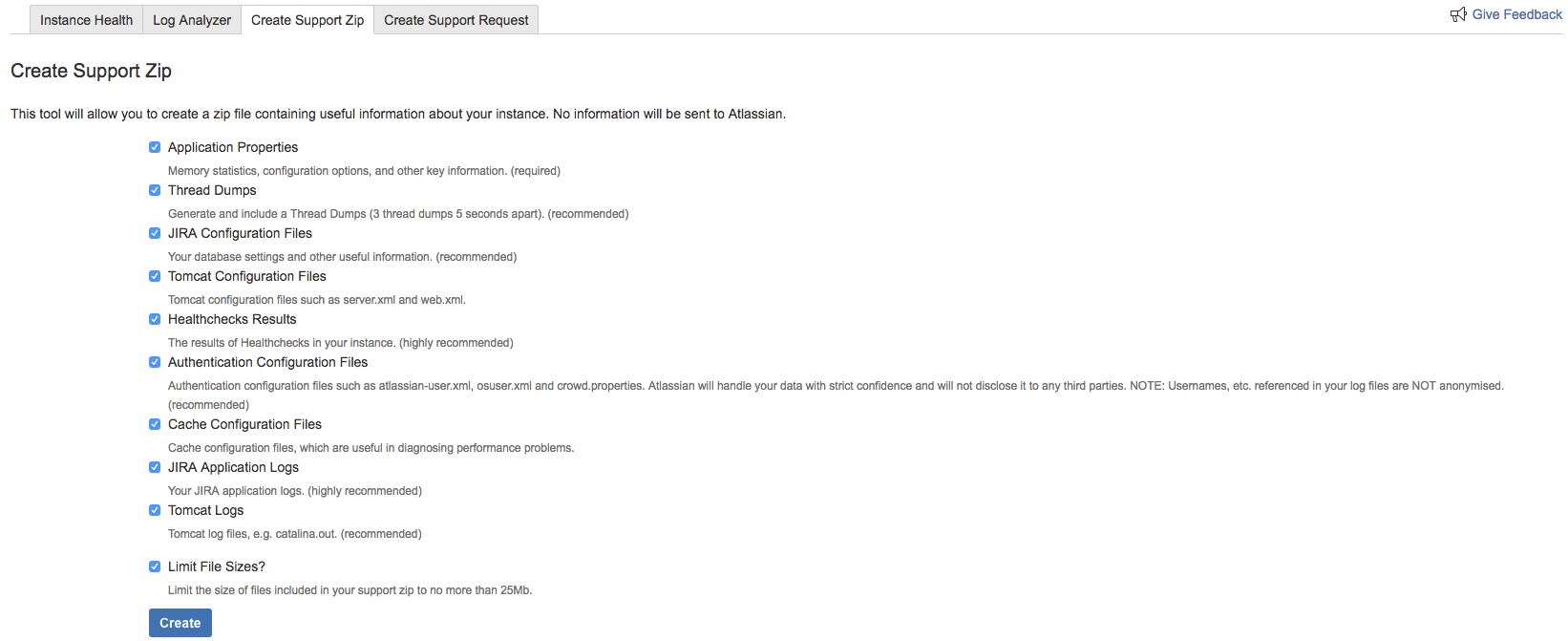This screenshot has height=641, width=1568.
Task: Open the Log Analyzer tab
Action: click(x=192, y=20)
